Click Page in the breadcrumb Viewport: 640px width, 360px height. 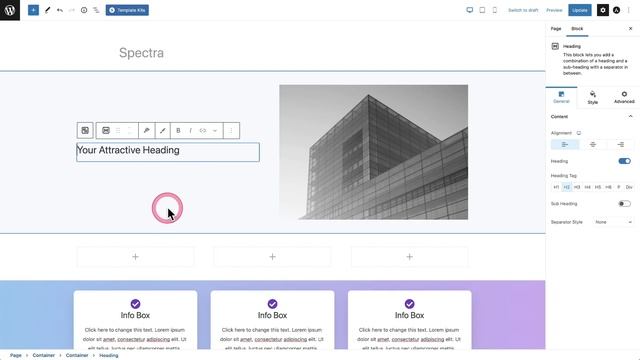coord(16,356)
